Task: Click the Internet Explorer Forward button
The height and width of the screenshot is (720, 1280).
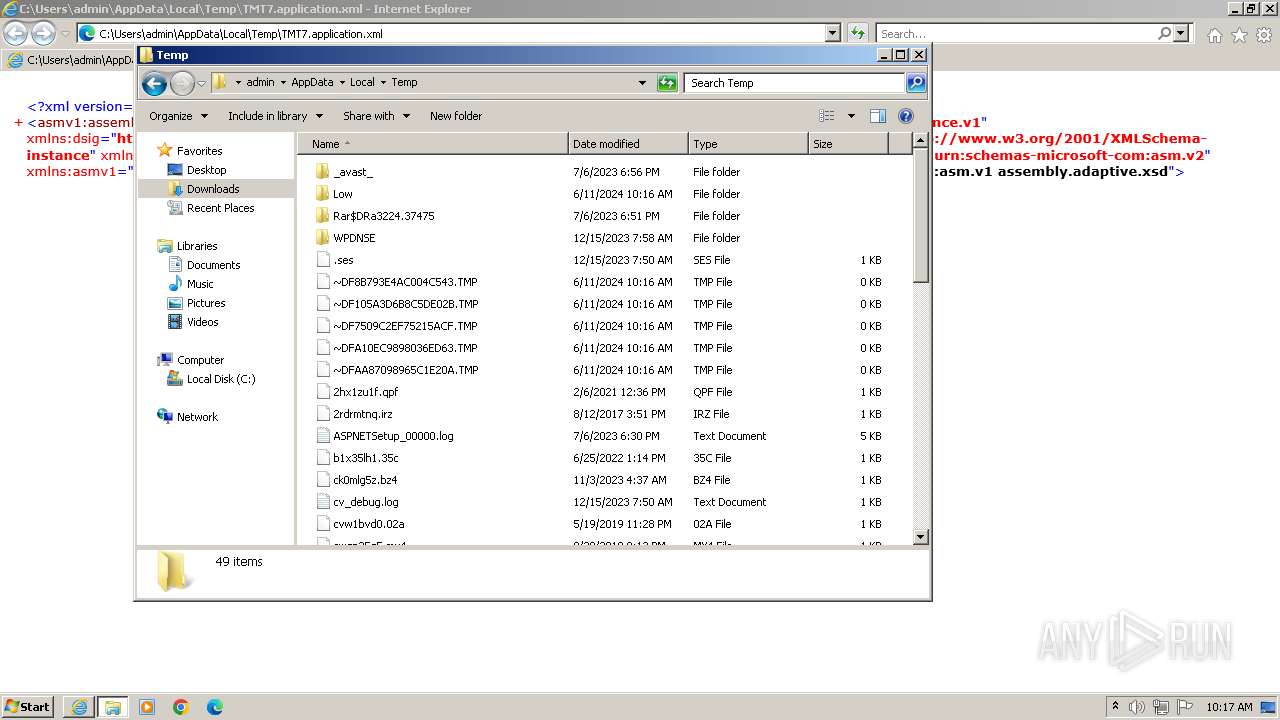Action: (x=43, y=33)
